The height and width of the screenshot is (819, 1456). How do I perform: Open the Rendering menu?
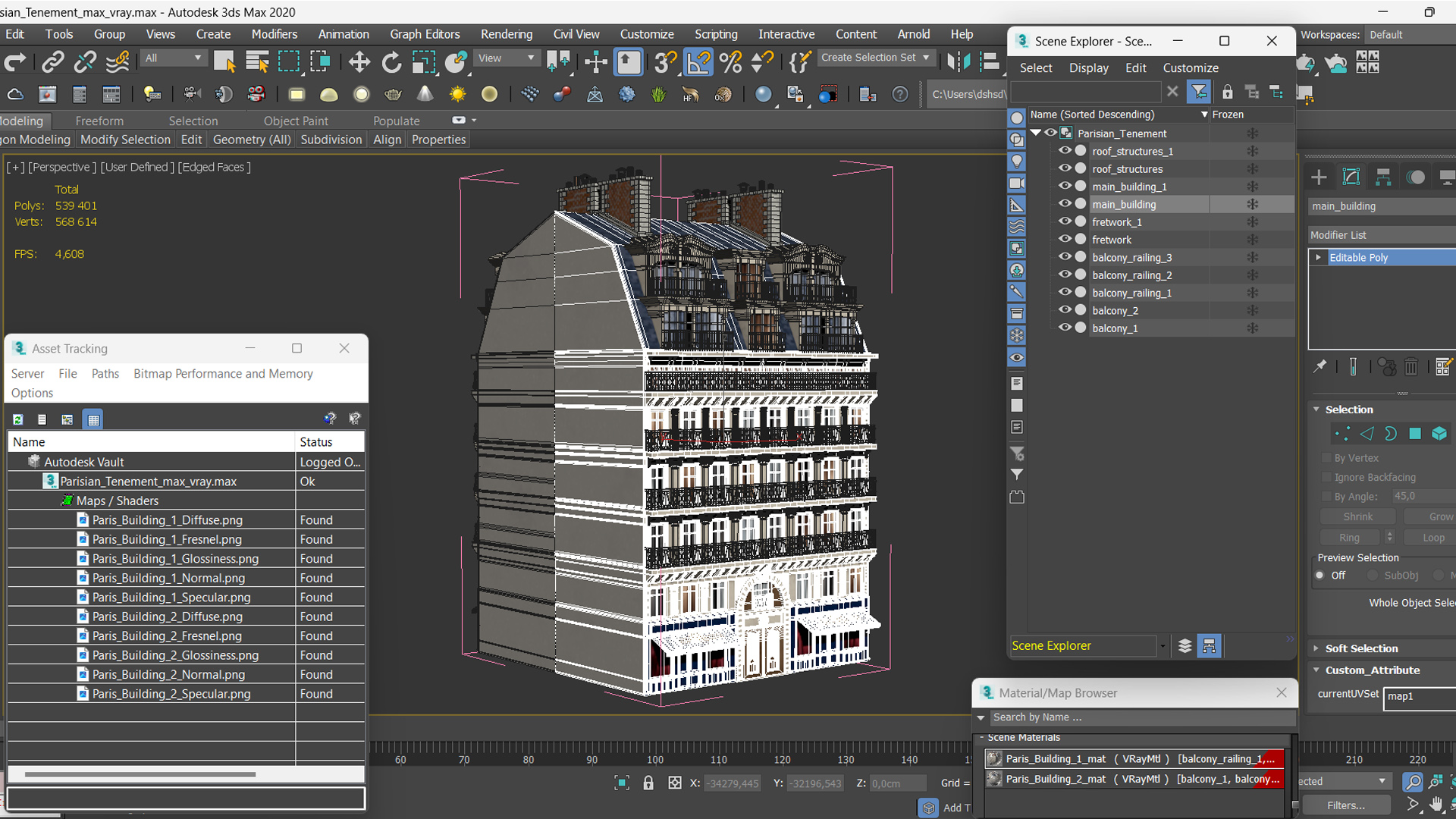tap(507, 34)
